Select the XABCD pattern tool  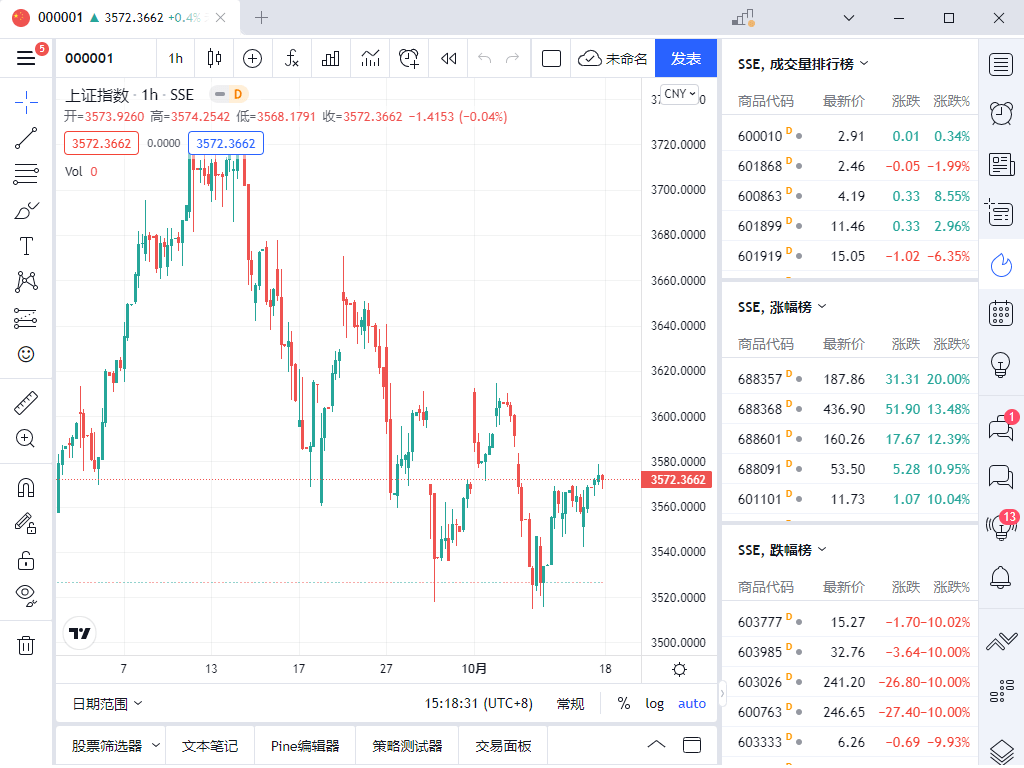click(26, 281)
